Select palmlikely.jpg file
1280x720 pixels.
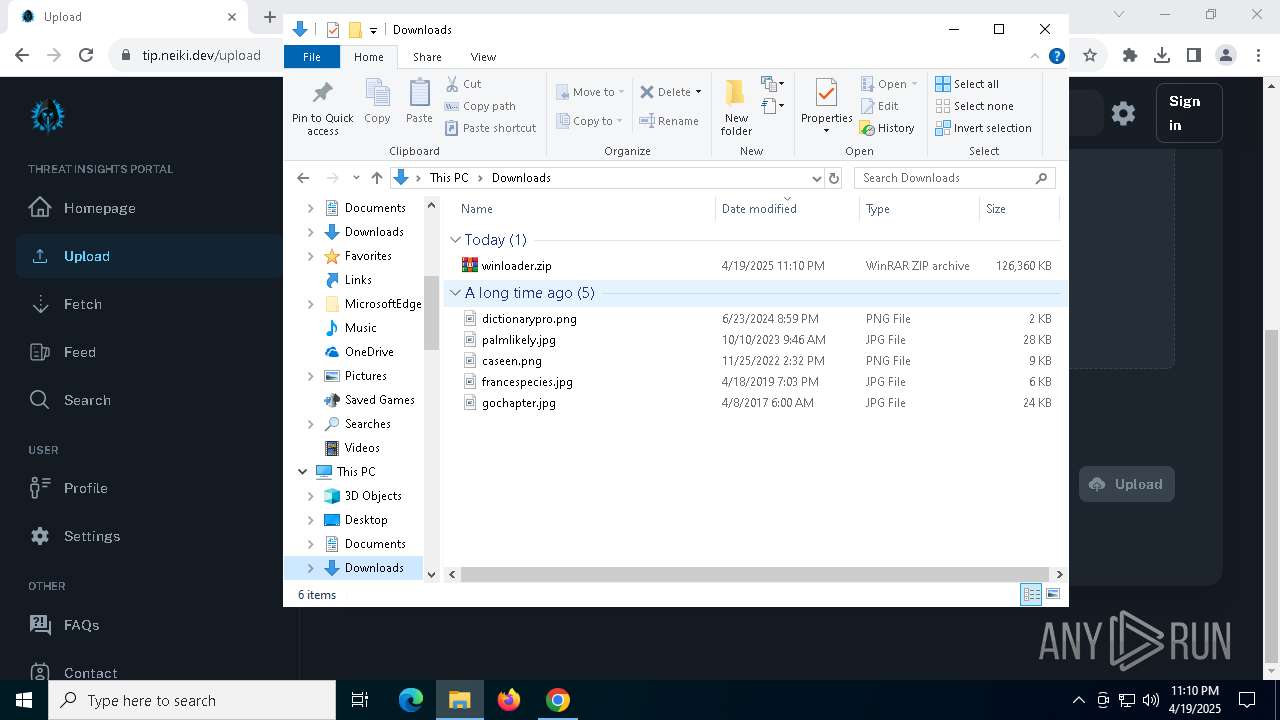pos(518,340)
